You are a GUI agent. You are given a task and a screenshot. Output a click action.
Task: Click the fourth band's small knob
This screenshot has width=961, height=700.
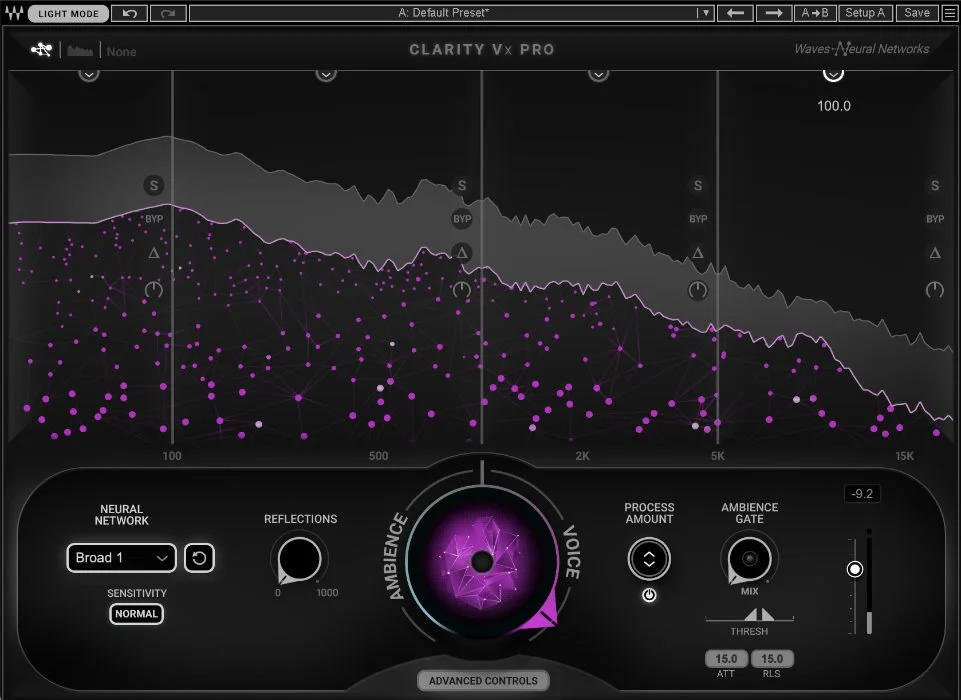coord(935,289)
